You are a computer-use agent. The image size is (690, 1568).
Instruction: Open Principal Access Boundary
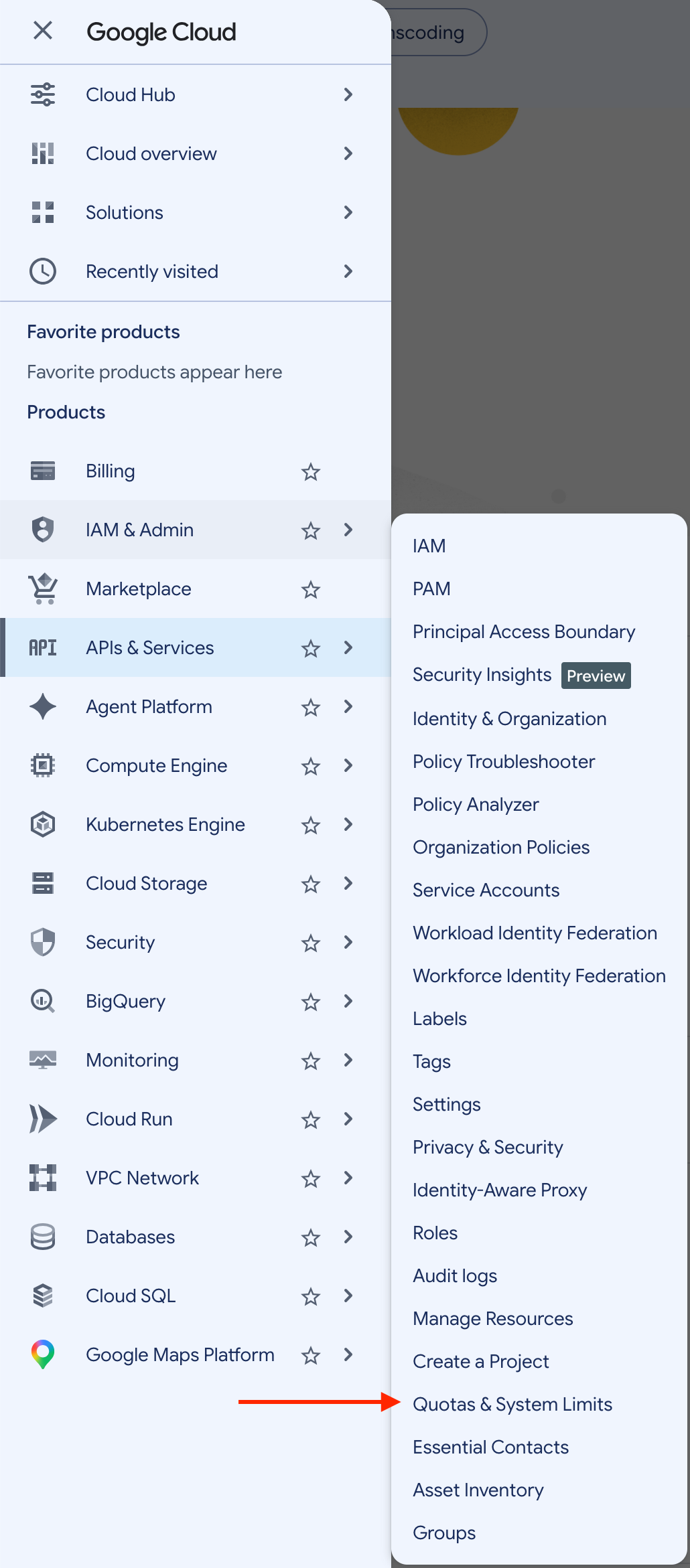pyautogui.click(x=524, y=631)
